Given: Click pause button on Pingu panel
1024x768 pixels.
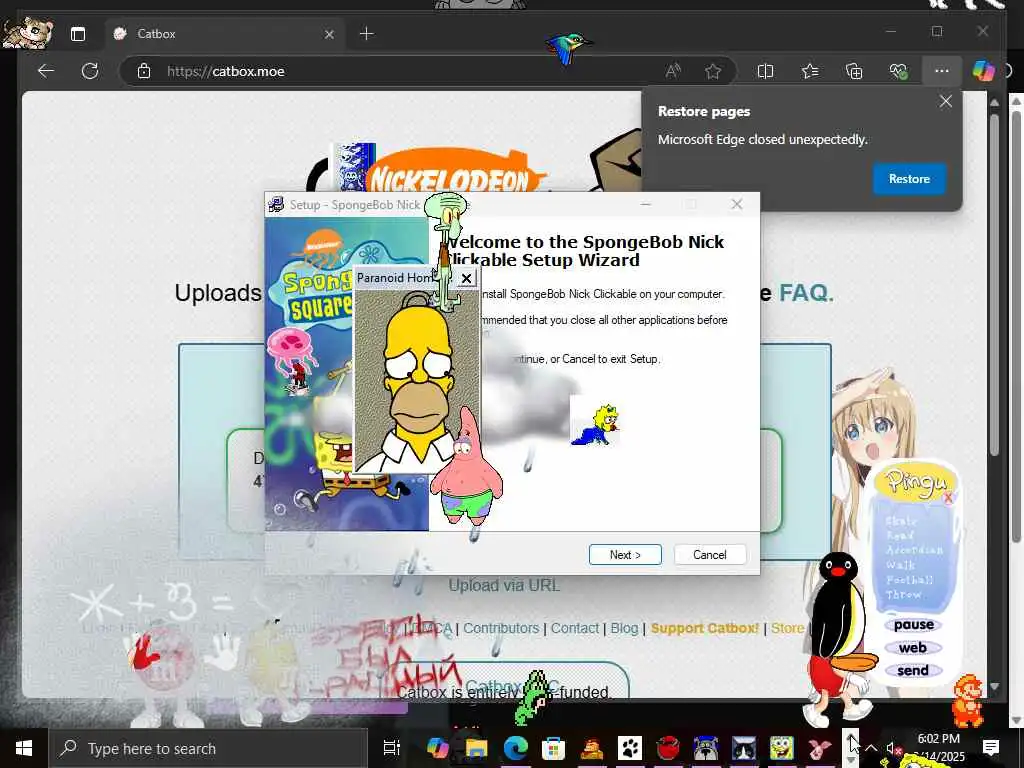Looking at the screenshot, I should pos(914,625).
